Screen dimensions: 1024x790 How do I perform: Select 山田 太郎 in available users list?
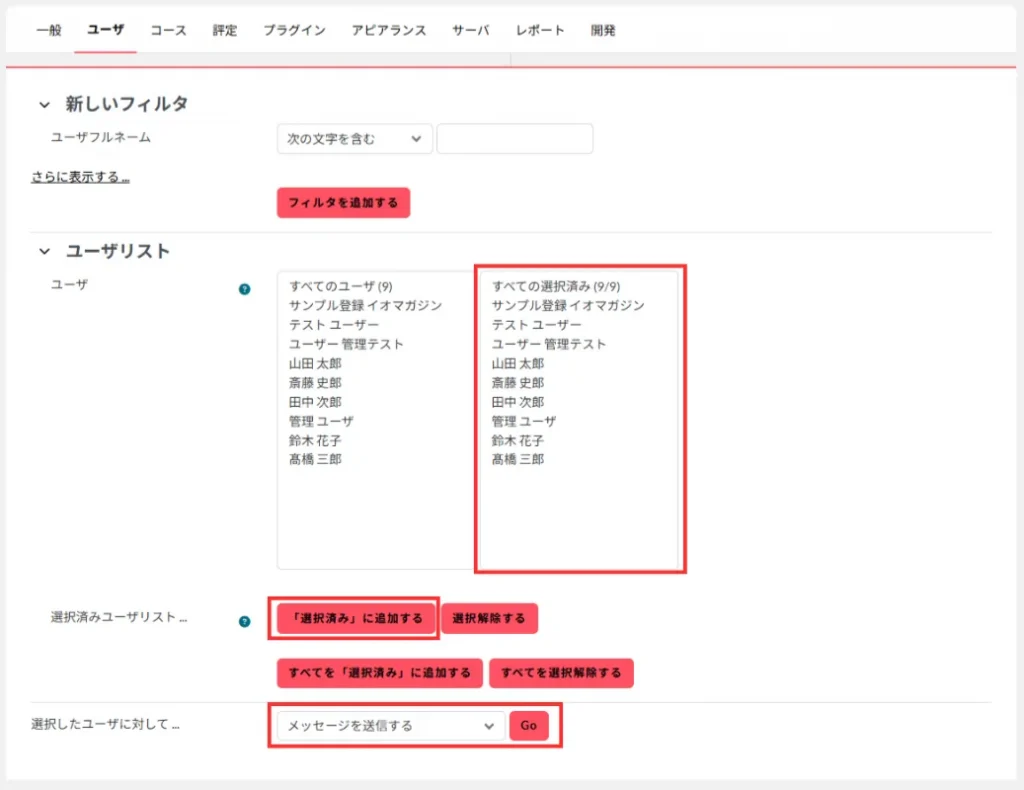(x=315, y=363)
